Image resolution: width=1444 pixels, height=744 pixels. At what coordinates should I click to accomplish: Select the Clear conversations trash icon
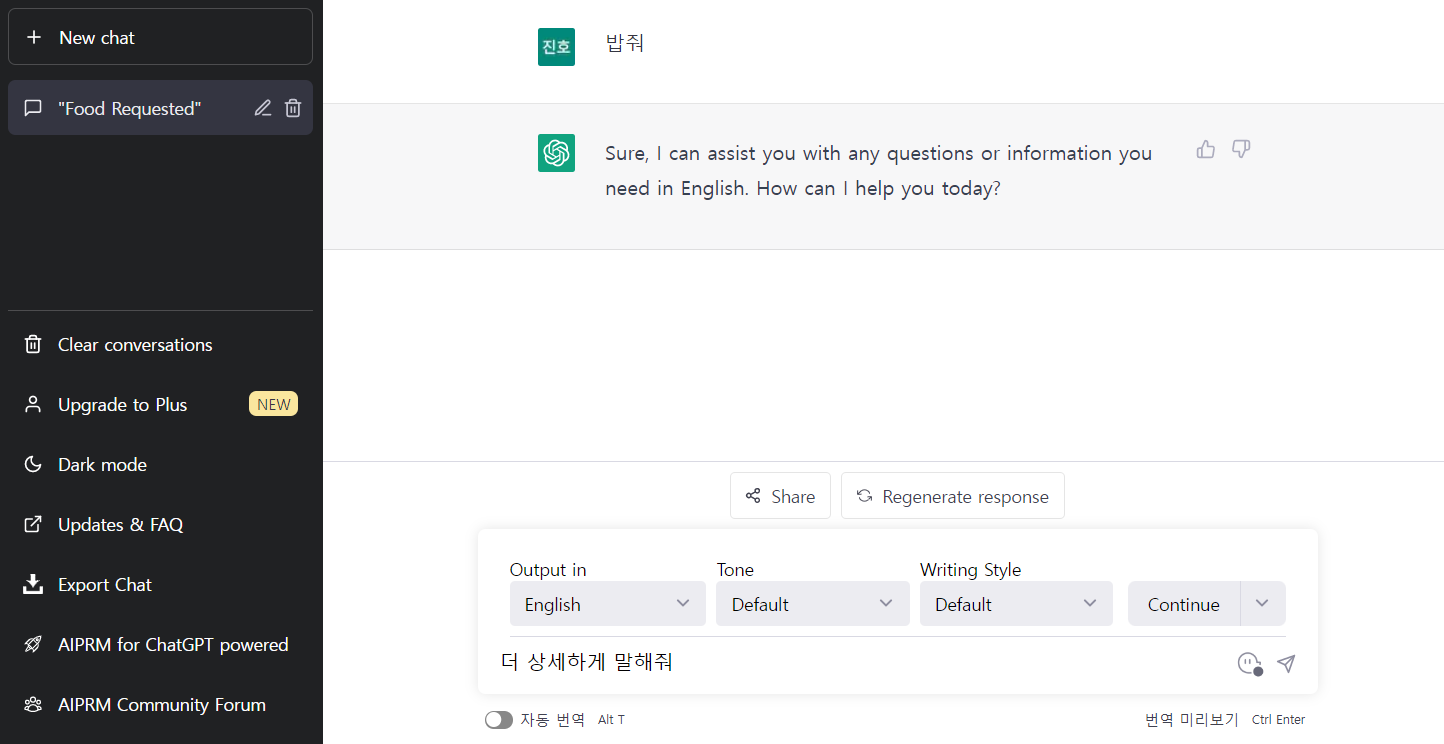coord(31,344)
